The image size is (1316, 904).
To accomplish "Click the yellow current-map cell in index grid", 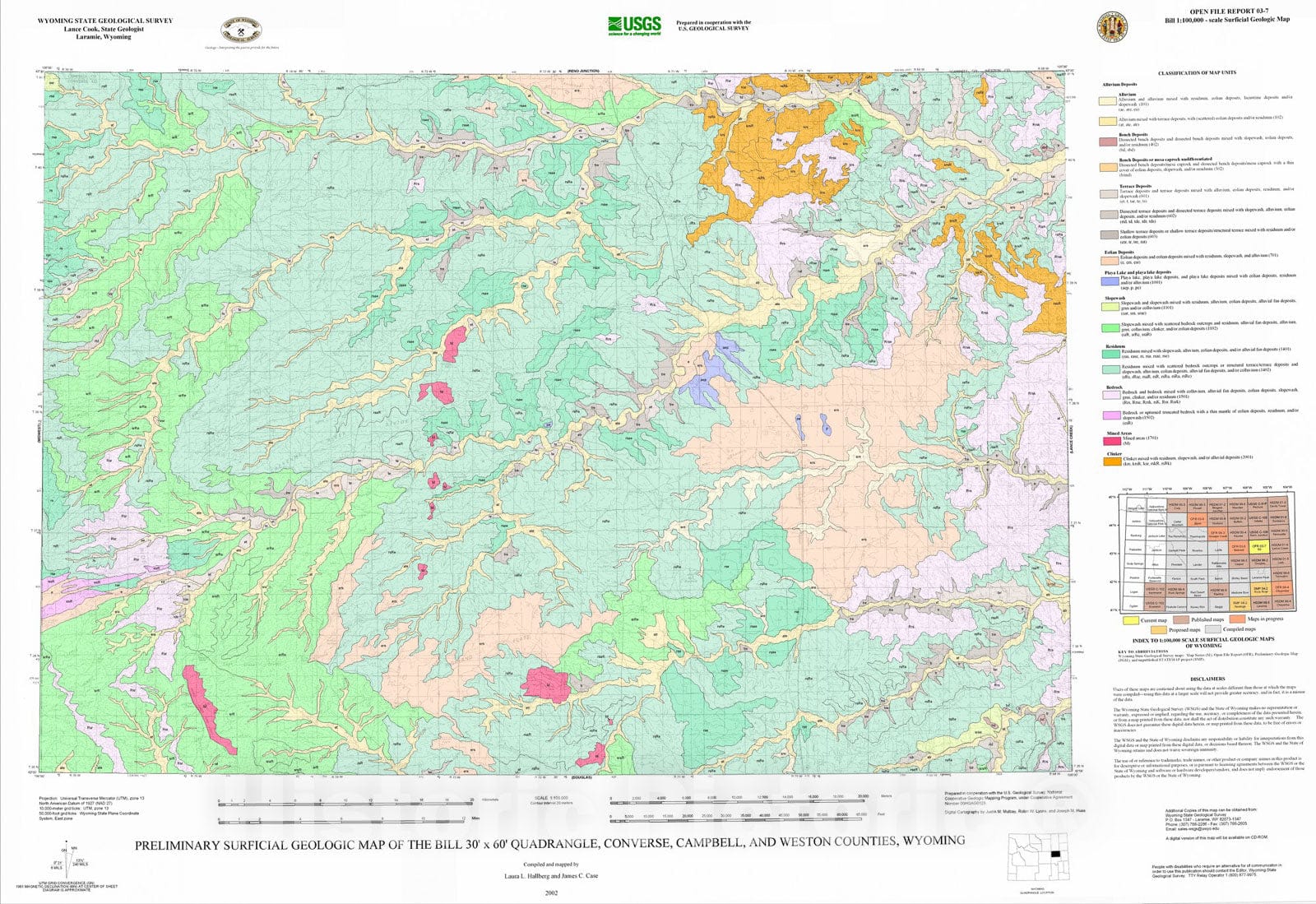I will pyautogui.click(x=1258, y=547).
